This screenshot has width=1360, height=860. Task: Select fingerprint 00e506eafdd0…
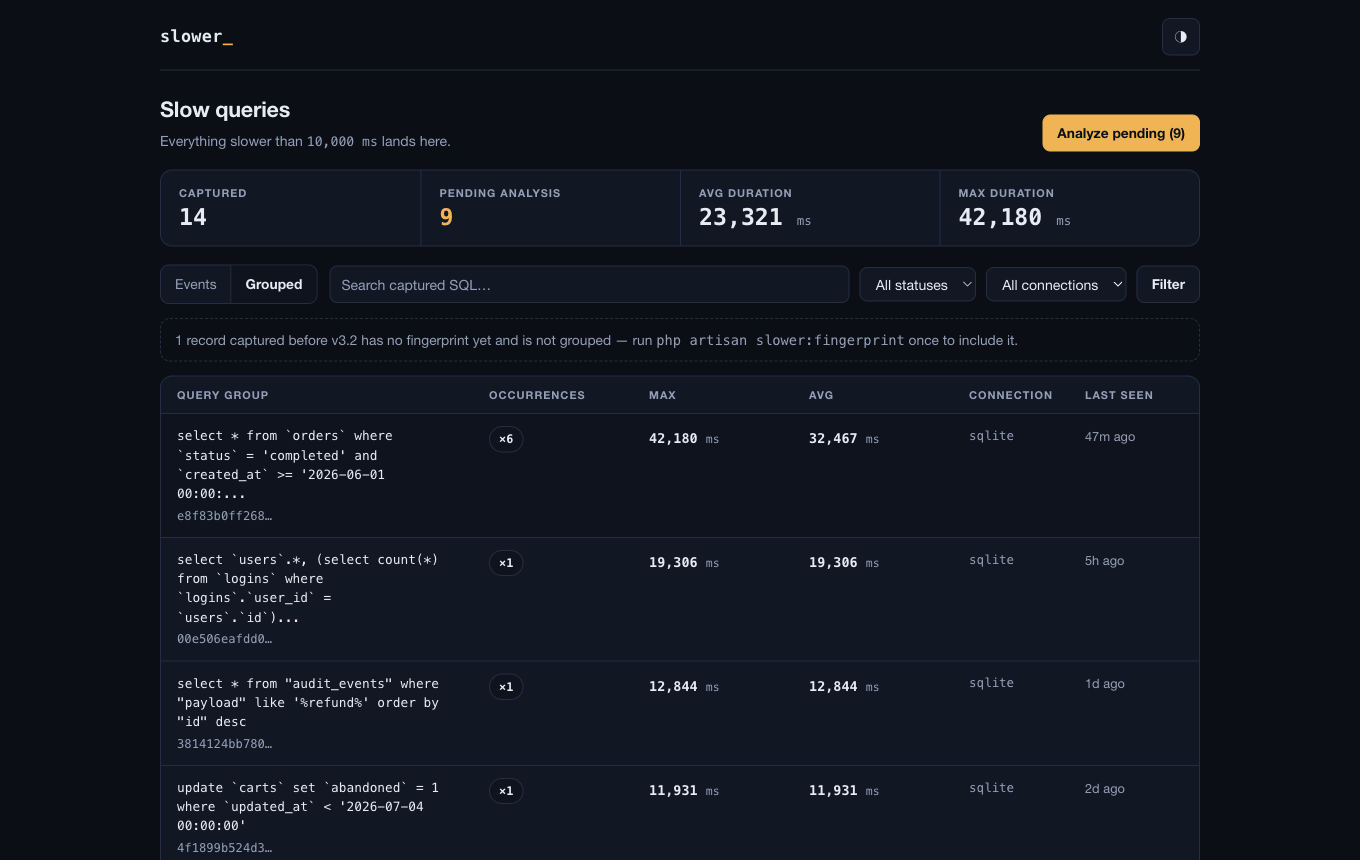tap(224, 639)
